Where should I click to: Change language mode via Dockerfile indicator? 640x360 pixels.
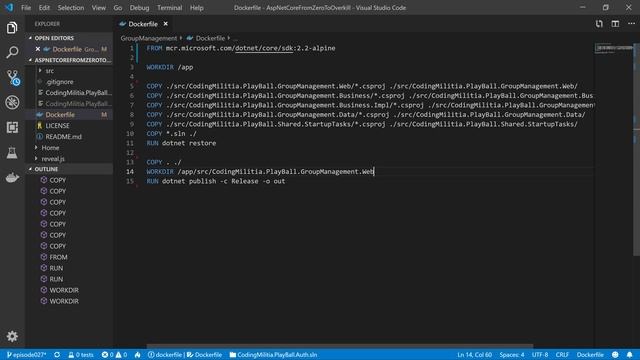590,355
